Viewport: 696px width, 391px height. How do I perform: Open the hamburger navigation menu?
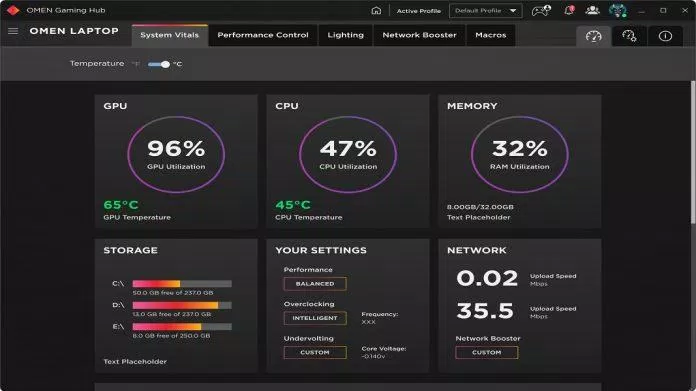(x=13, y=31)
